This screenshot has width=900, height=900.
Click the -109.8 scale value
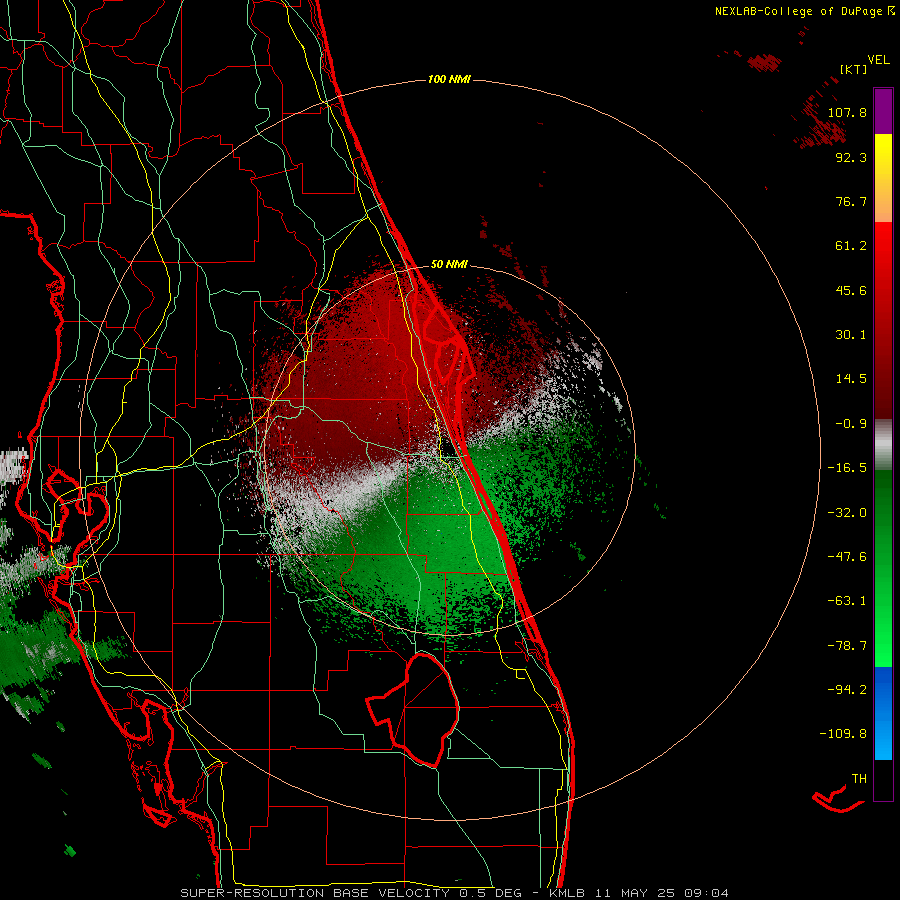843,734
